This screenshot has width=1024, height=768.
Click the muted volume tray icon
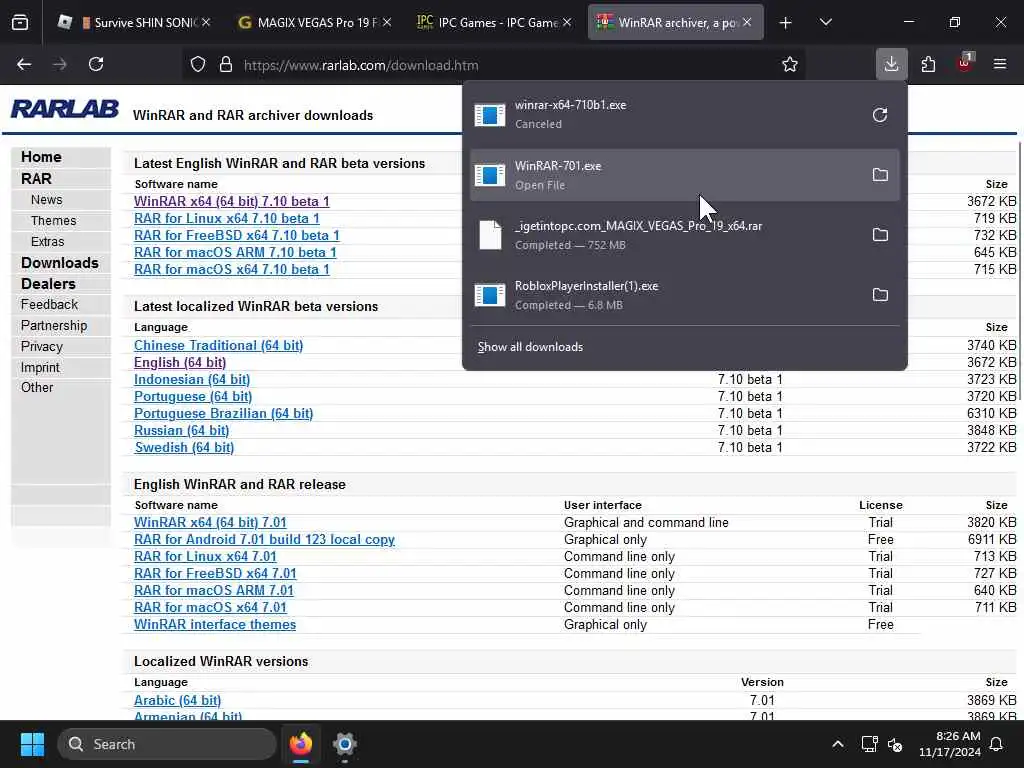[x=895, y=744]
